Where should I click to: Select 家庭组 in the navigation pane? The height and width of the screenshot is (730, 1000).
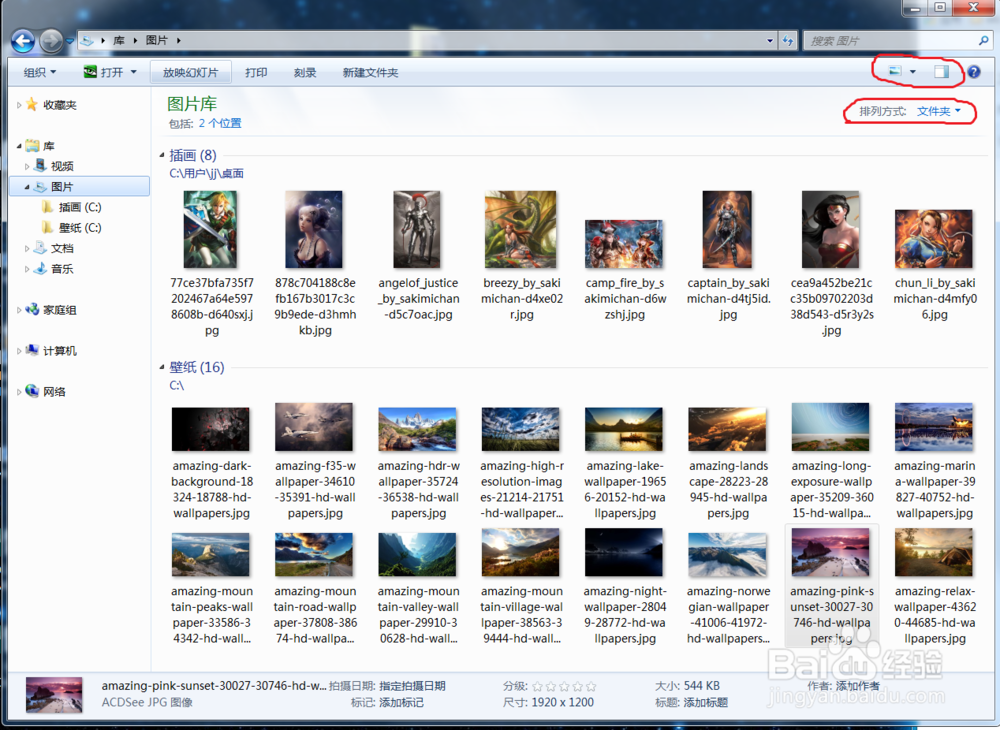pos(59,310)
